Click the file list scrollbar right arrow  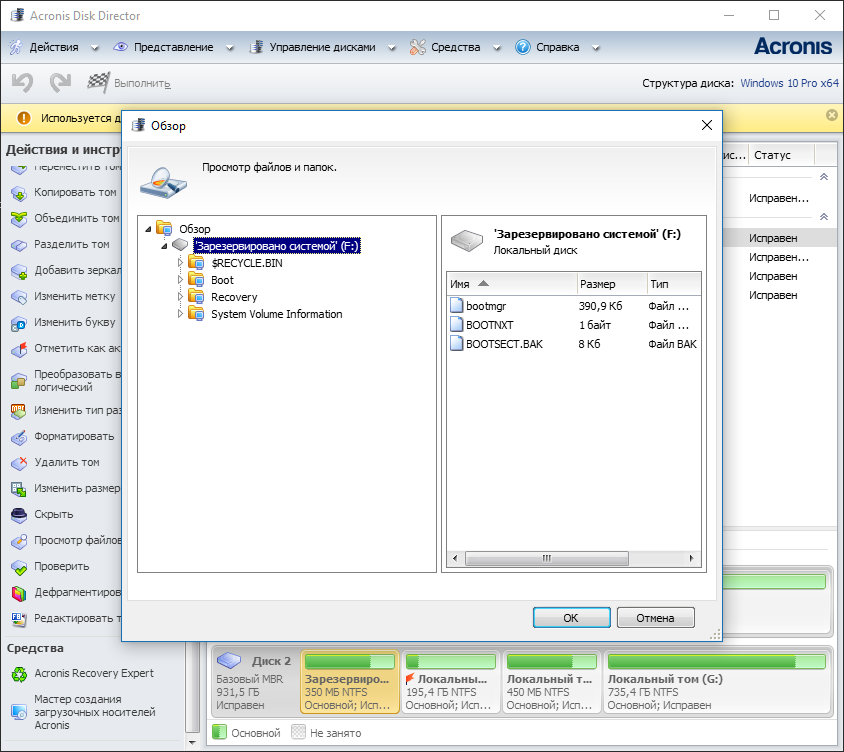coord(692,558)
